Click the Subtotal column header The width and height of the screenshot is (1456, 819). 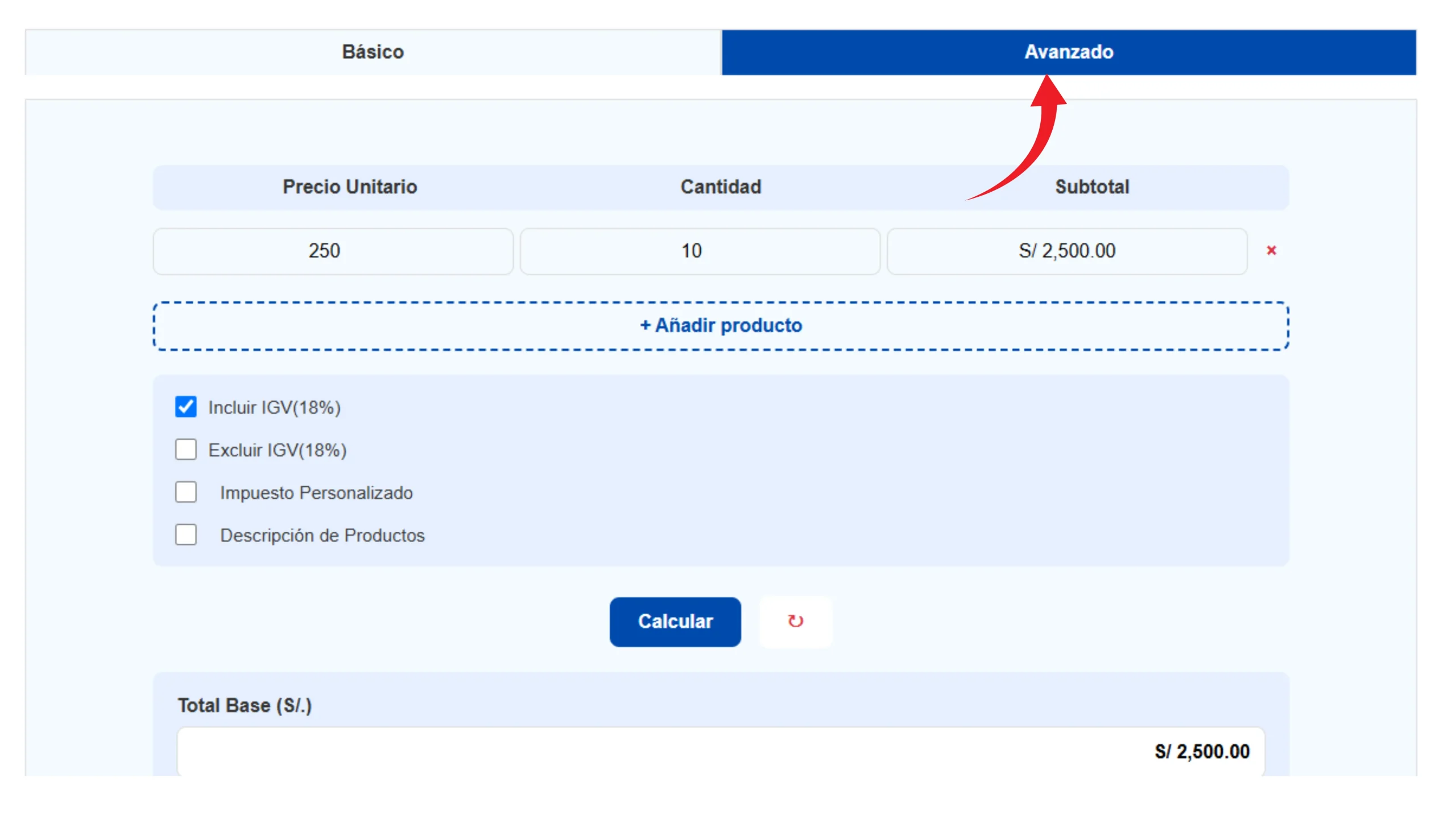1092,187
